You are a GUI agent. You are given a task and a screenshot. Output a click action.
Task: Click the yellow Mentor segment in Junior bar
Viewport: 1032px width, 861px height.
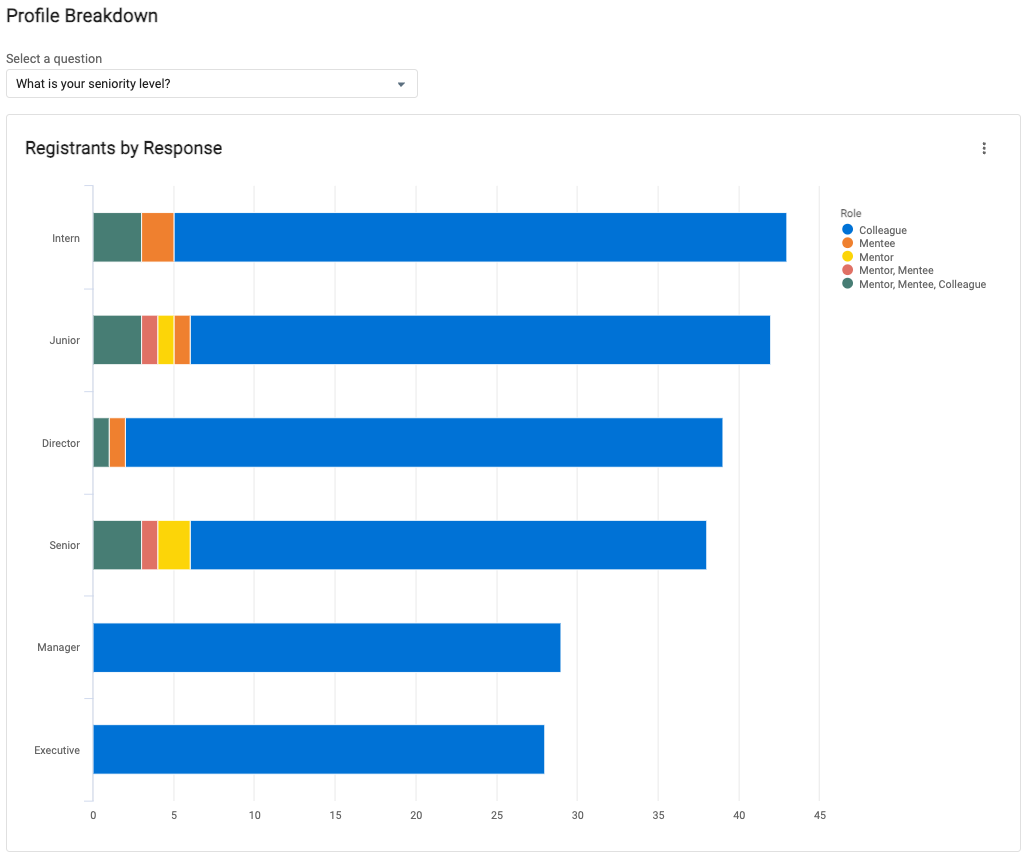point(165,340)
